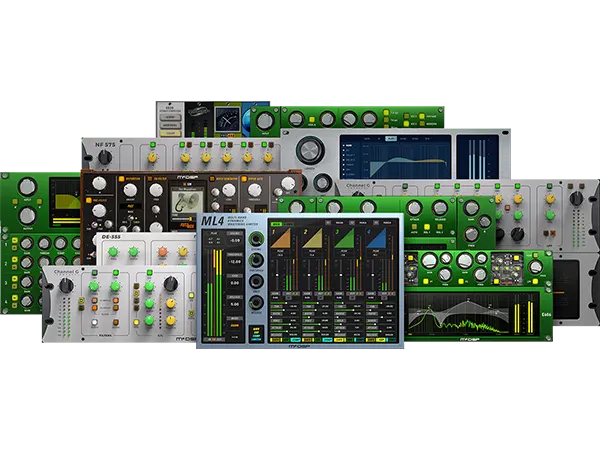Turn the ML4 Release knob
Image resolution: width=600 pixels, height=450 pixels.
256,303
